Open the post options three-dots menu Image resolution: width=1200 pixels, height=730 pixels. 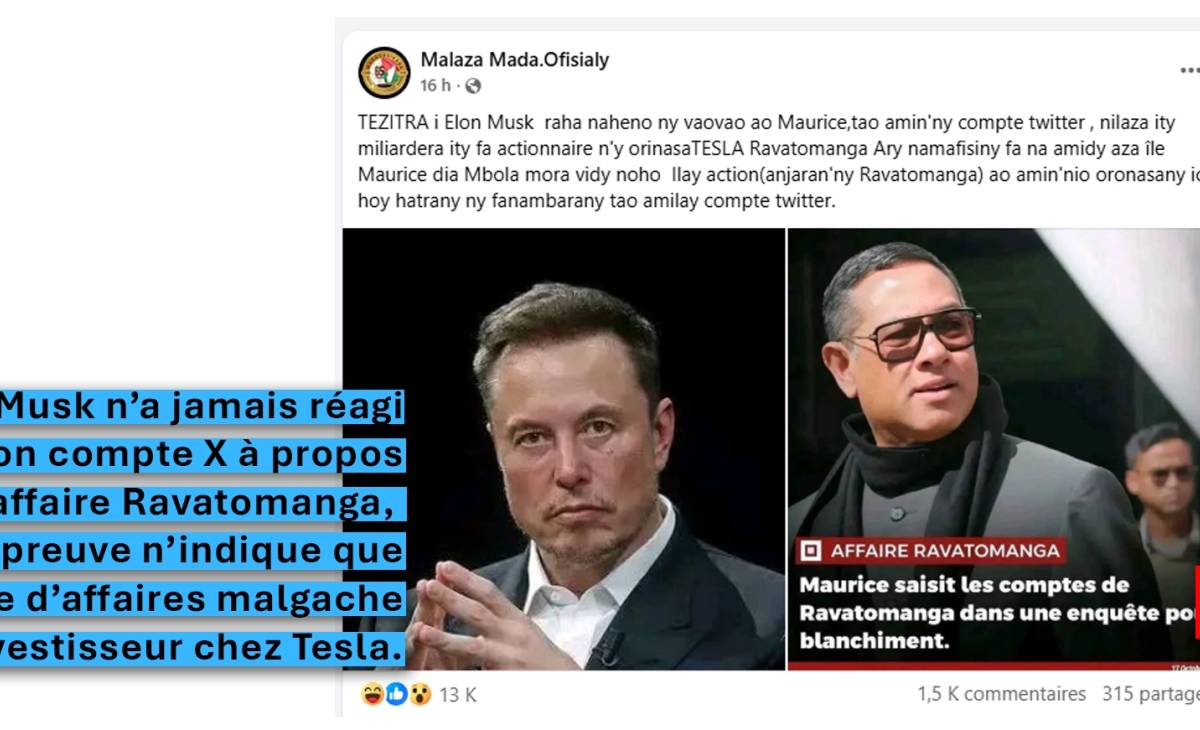(x=1188, y=70)
